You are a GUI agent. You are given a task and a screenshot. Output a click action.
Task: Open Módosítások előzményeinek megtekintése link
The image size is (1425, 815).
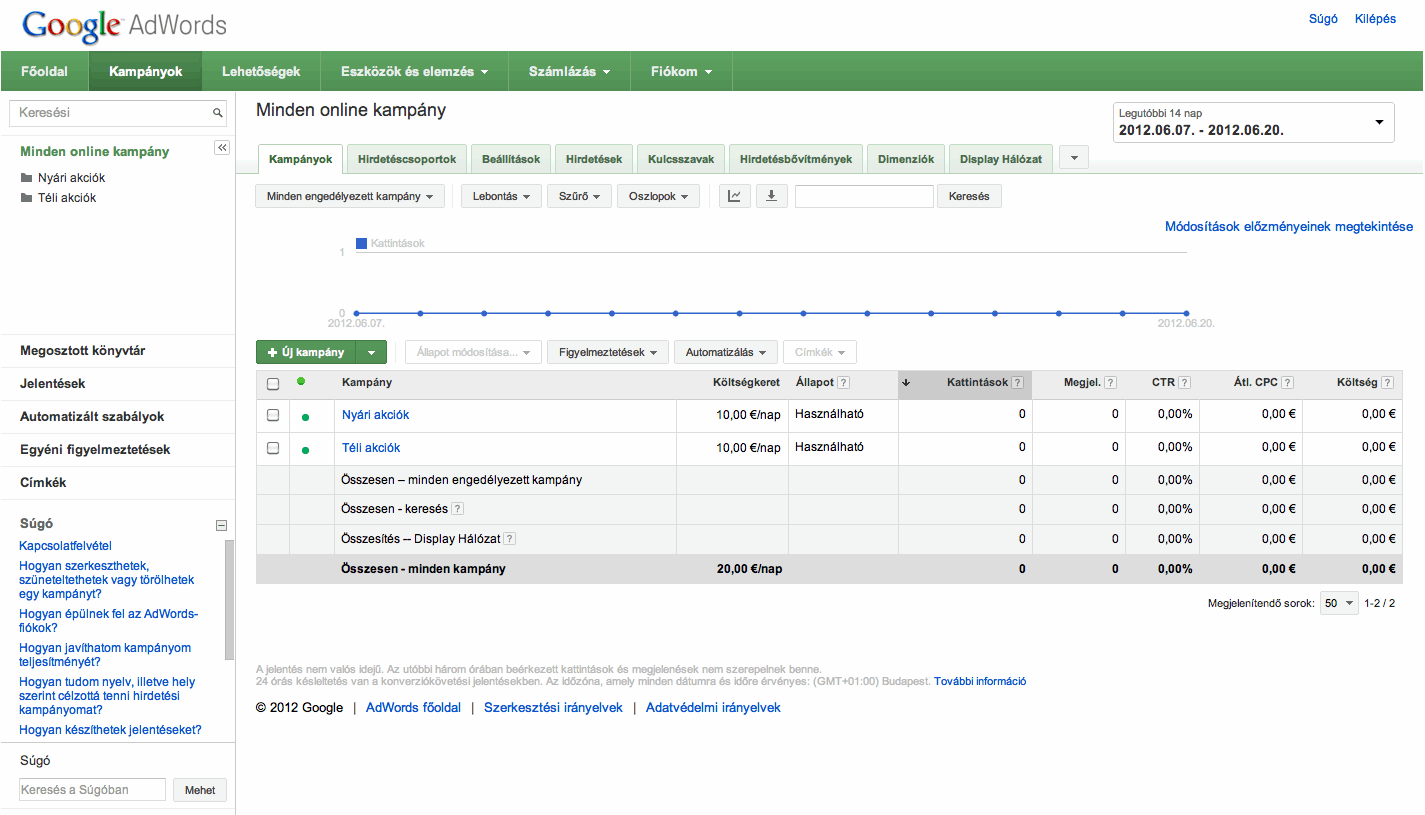(1289, 227)
